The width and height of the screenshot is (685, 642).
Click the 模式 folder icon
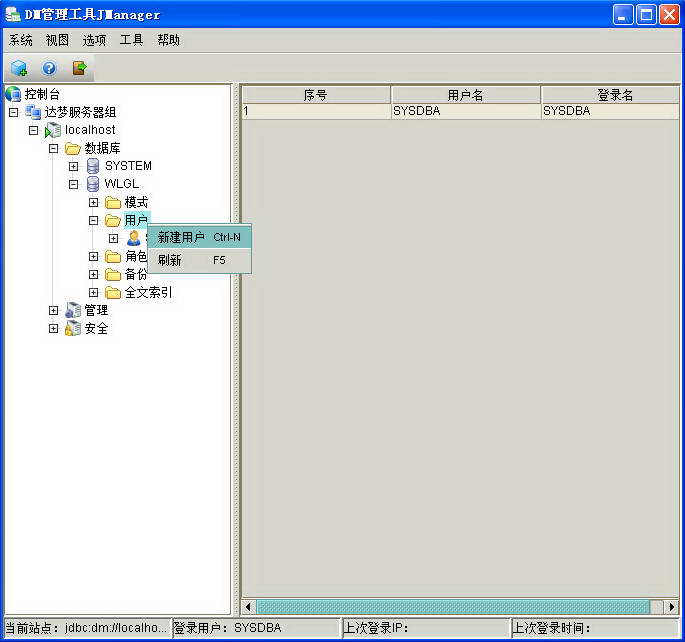[113, 203]
